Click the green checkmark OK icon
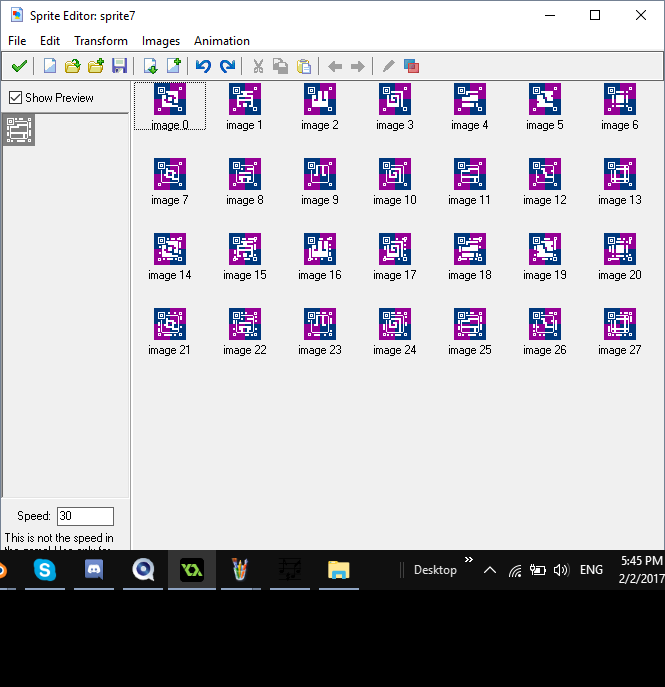Screen dimensions: 665x687 (19, 67)
